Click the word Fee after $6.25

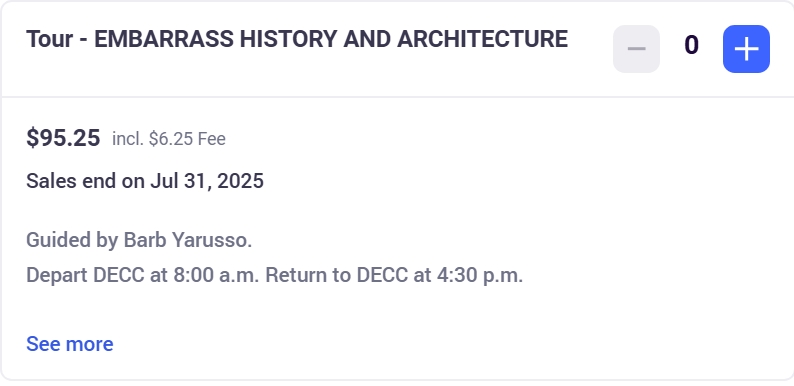(212, 139)
